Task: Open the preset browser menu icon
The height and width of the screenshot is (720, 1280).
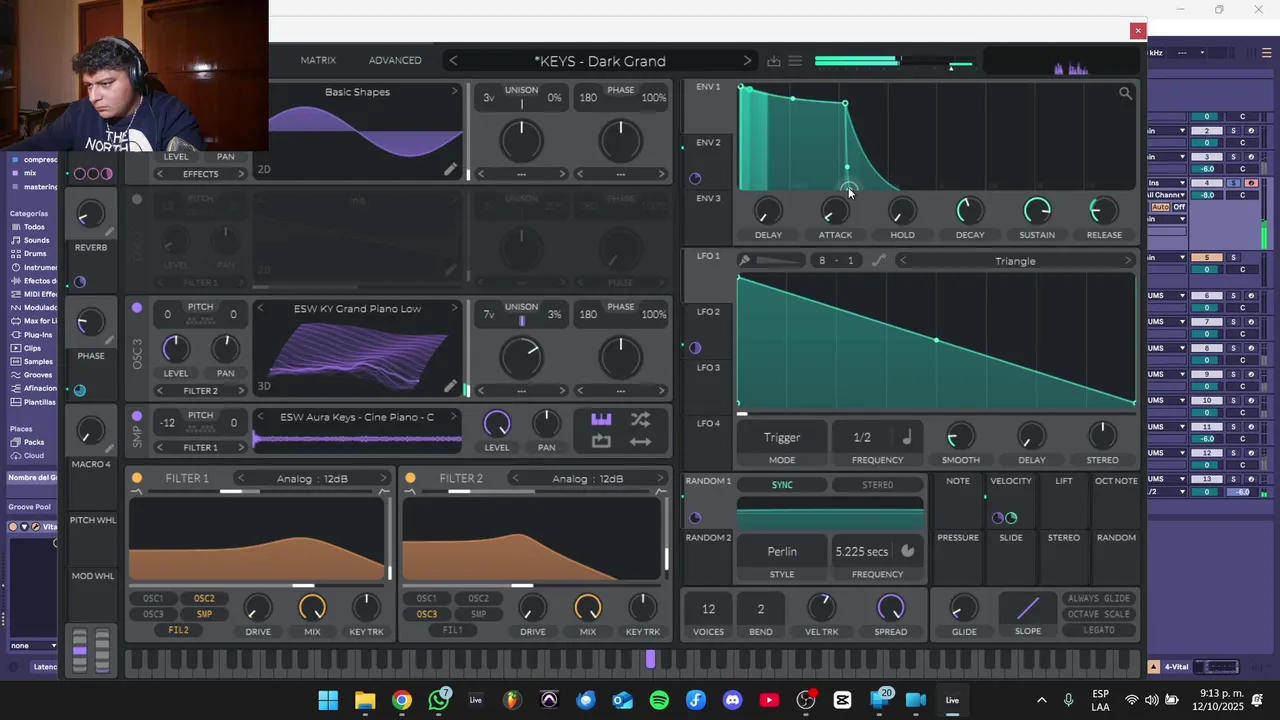Action: tap(795, 61)
